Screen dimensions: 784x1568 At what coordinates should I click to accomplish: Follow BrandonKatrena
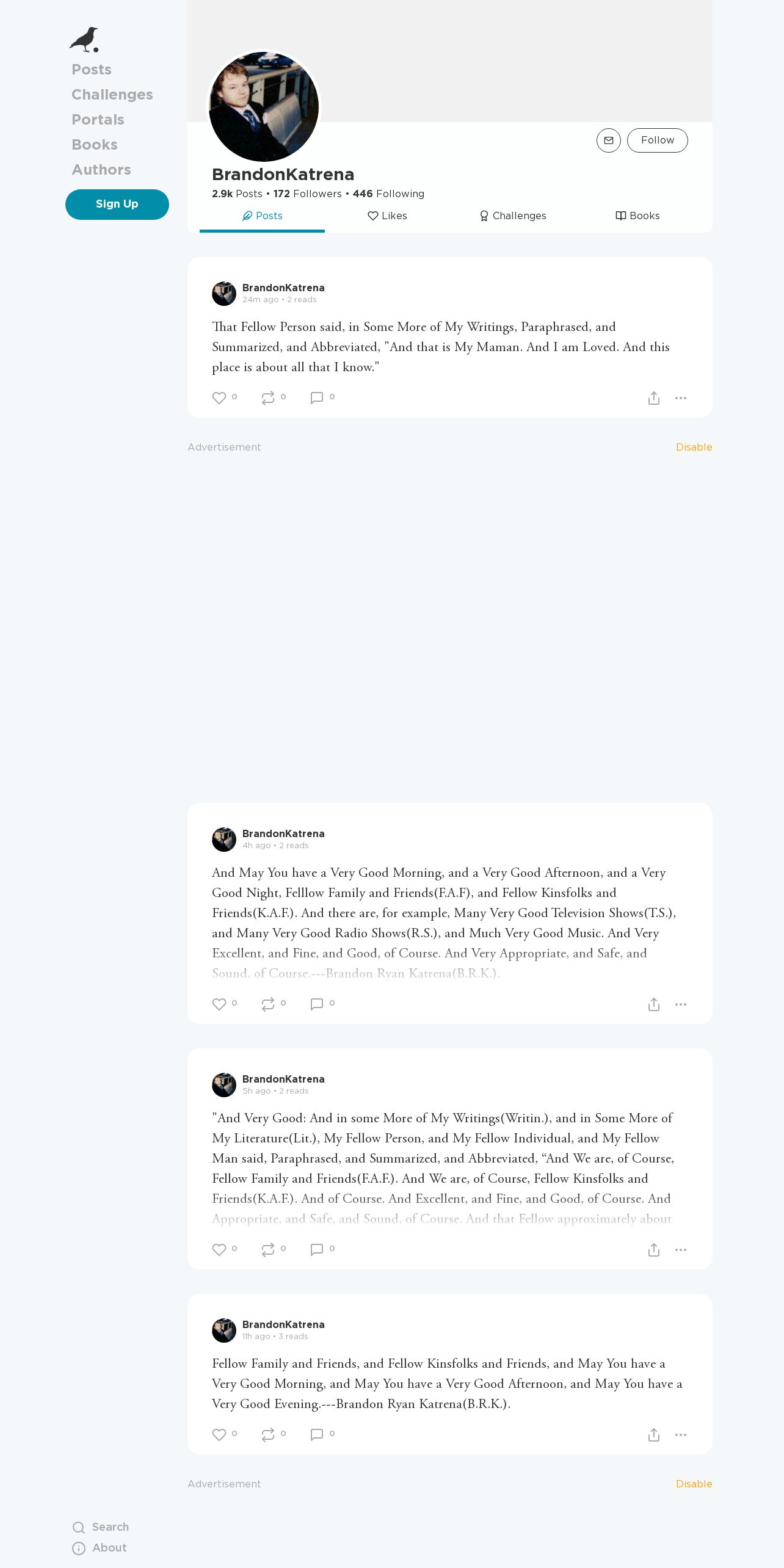pos(658,140)
